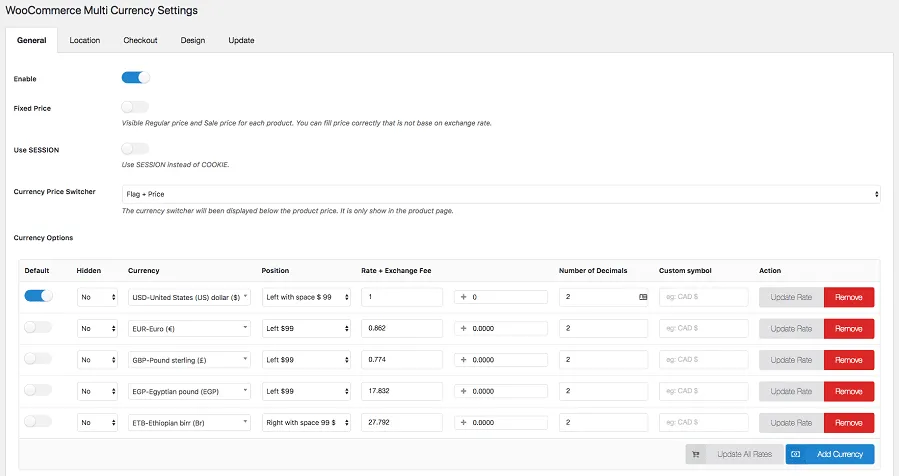Click the plus icon in GBP exchange fee
The image size is (899, 476).
[x=463, y=360]
